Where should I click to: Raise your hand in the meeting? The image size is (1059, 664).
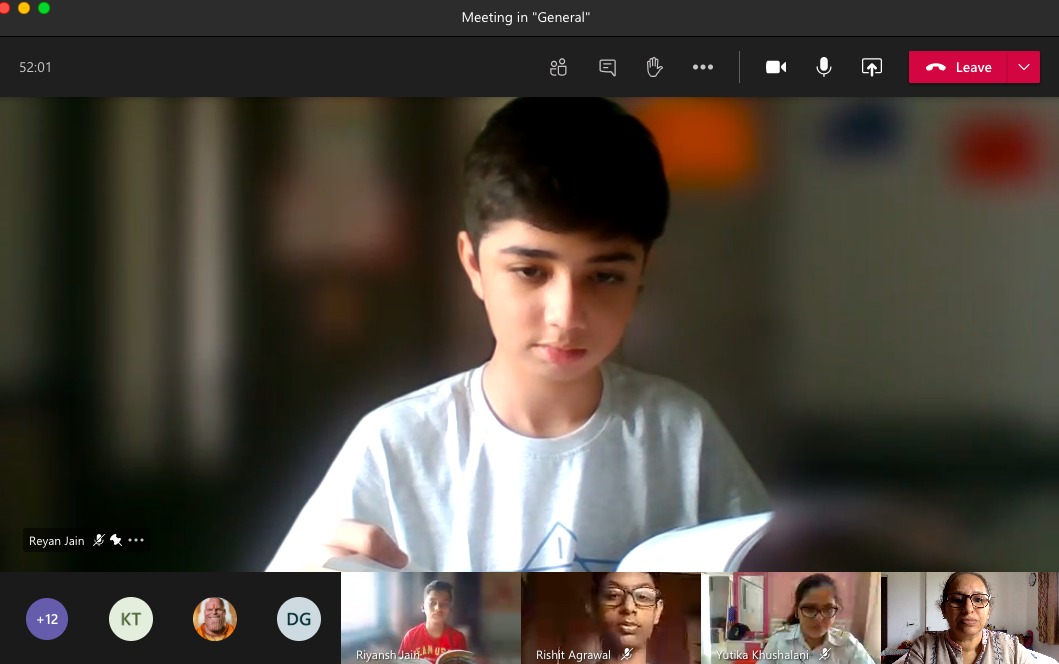(654, 68)
